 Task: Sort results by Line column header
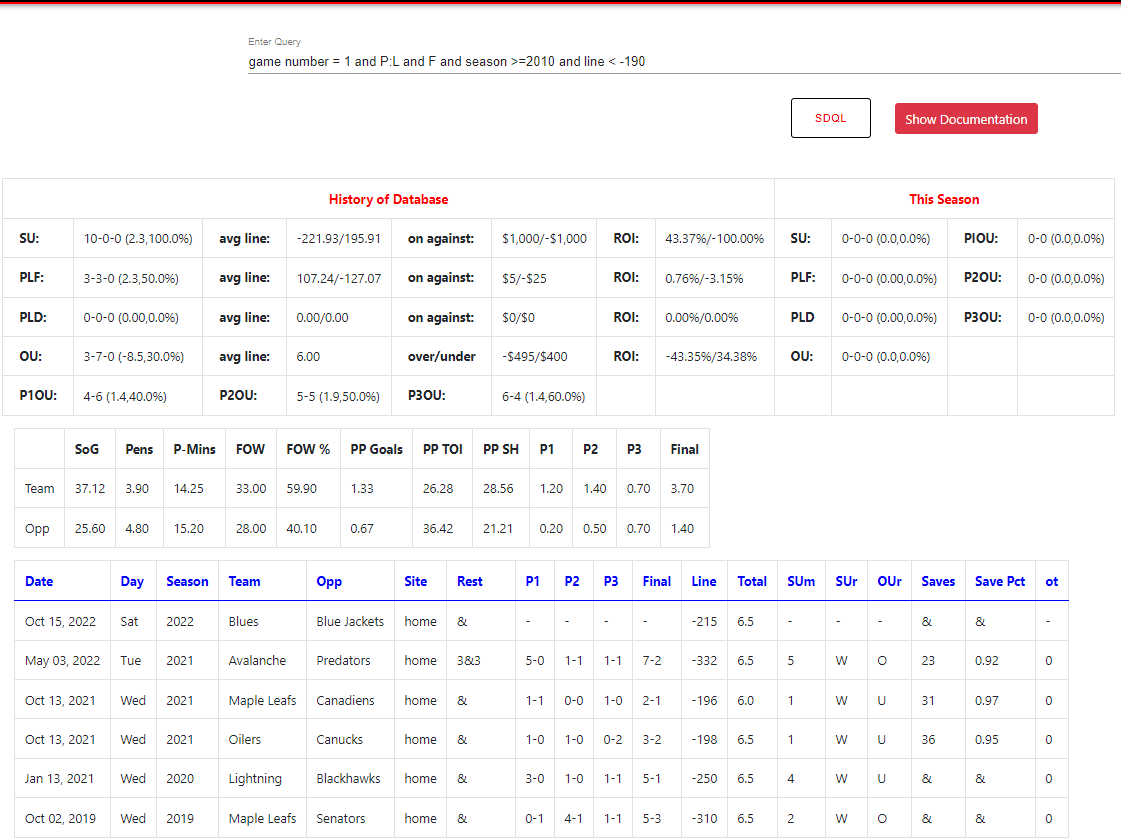(703, 581)
